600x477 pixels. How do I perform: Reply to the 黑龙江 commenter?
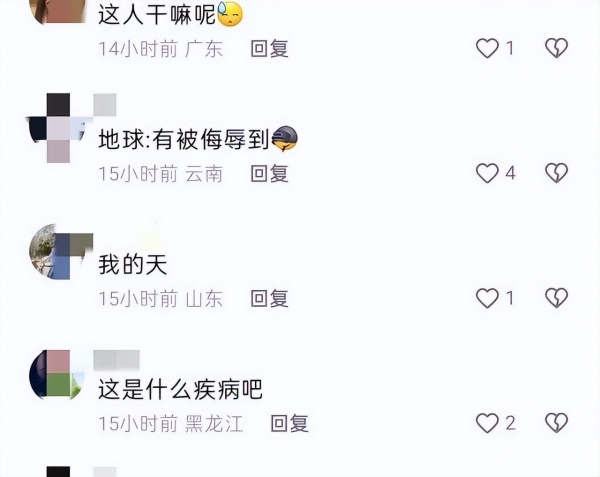tap(289, 423)
